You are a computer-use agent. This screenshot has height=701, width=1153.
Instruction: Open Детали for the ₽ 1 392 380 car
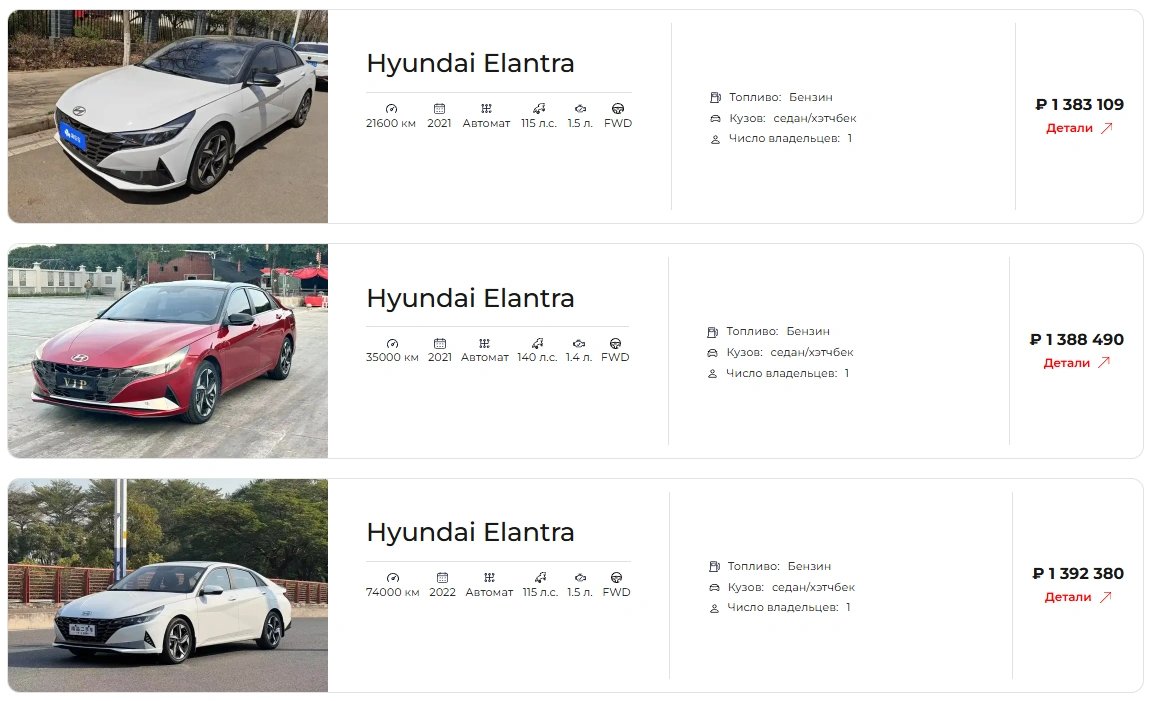click(x=1078, y=597)
